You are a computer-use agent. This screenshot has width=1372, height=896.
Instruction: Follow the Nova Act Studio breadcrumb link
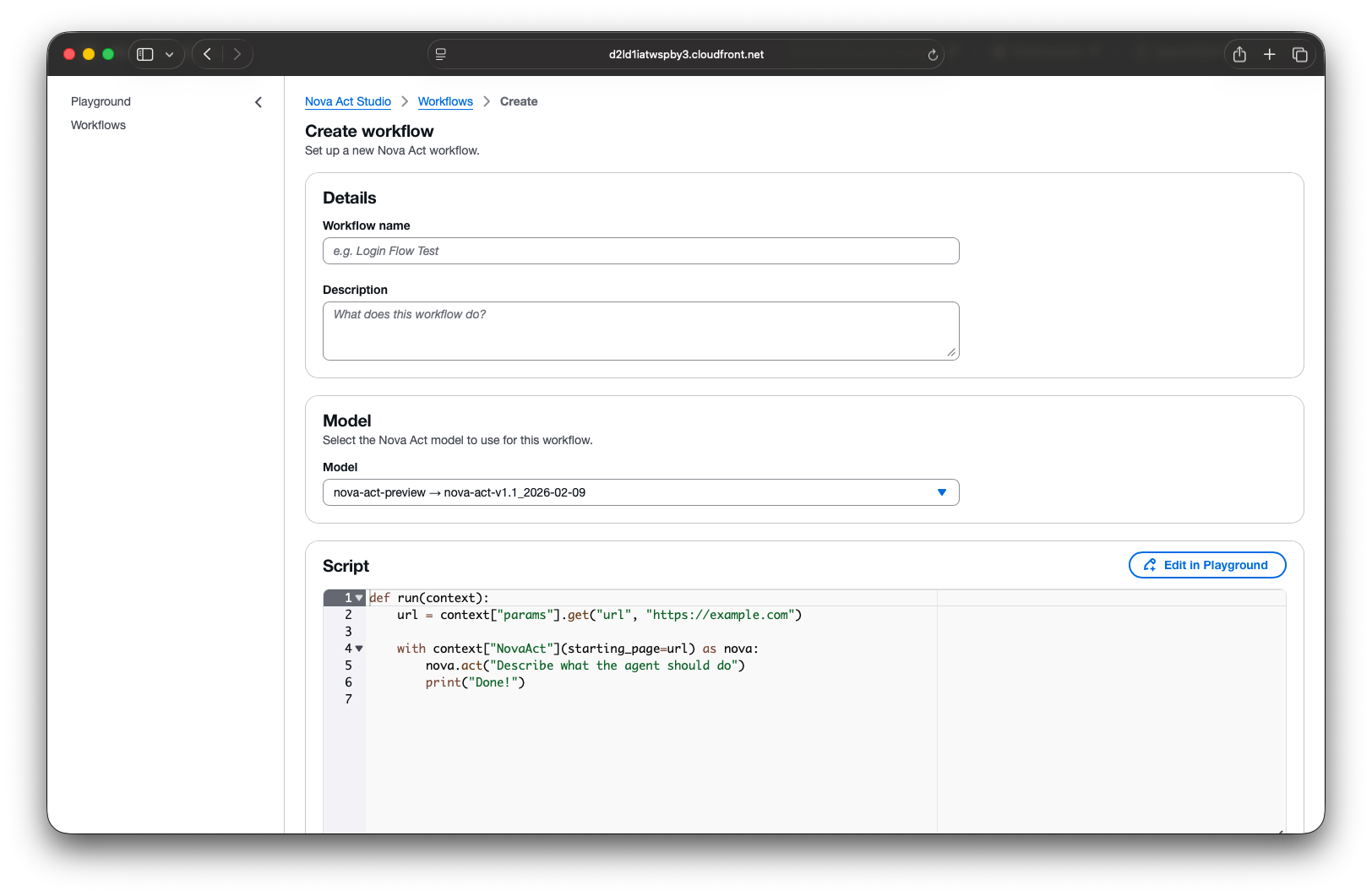pyautogui.click(x=348, y=101)
